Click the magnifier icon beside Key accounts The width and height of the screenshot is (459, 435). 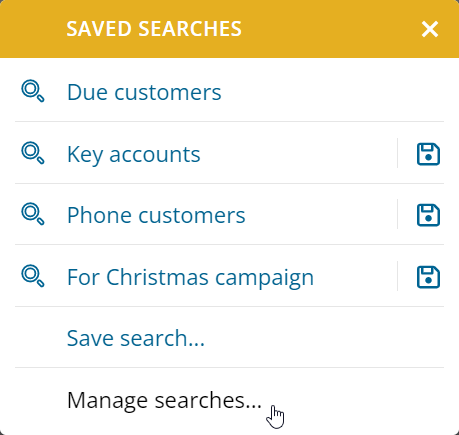pyautogui.click(x=33, y=153)
